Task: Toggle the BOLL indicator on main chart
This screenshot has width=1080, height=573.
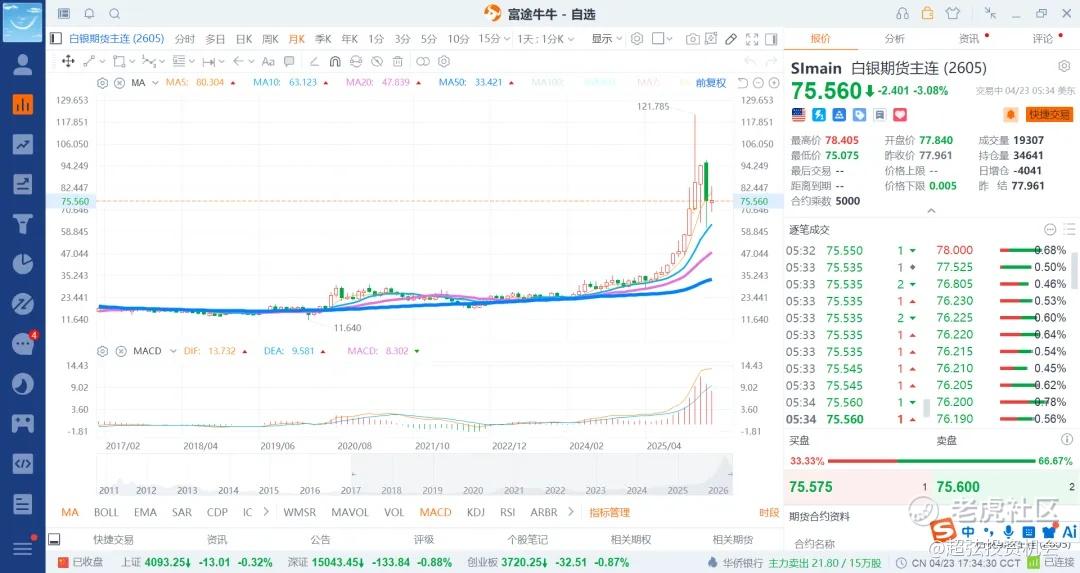Action: pyautogui.click(x=106, y=512)
